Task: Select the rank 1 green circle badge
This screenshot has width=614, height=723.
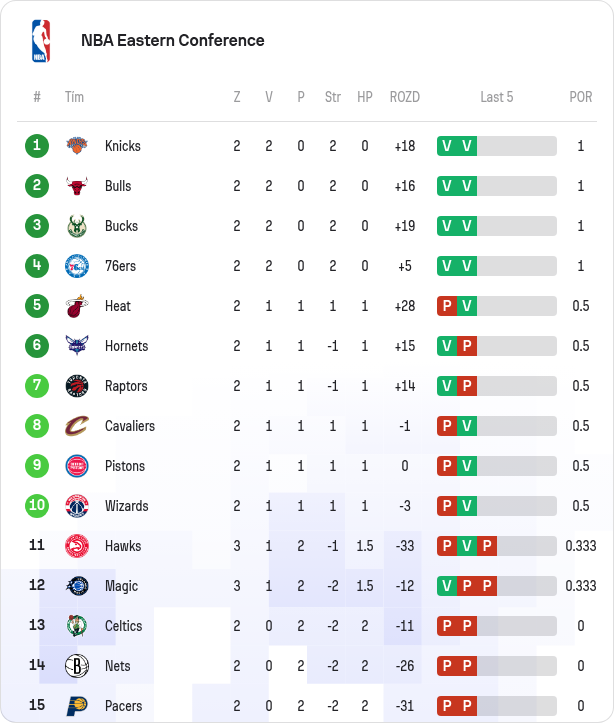Action: (x=37, y=146)
